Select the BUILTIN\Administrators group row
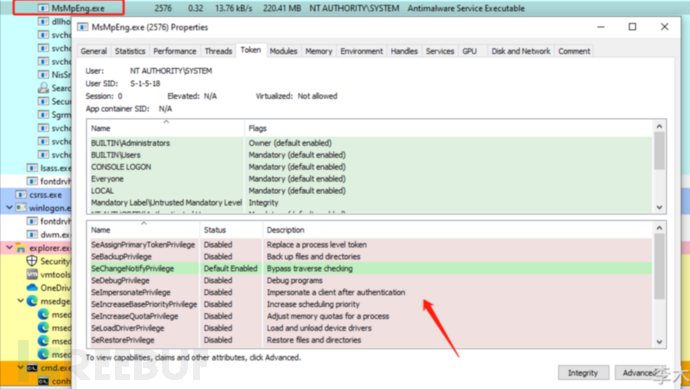The height and width of the screenshot is (389, 690). (370, 143)
